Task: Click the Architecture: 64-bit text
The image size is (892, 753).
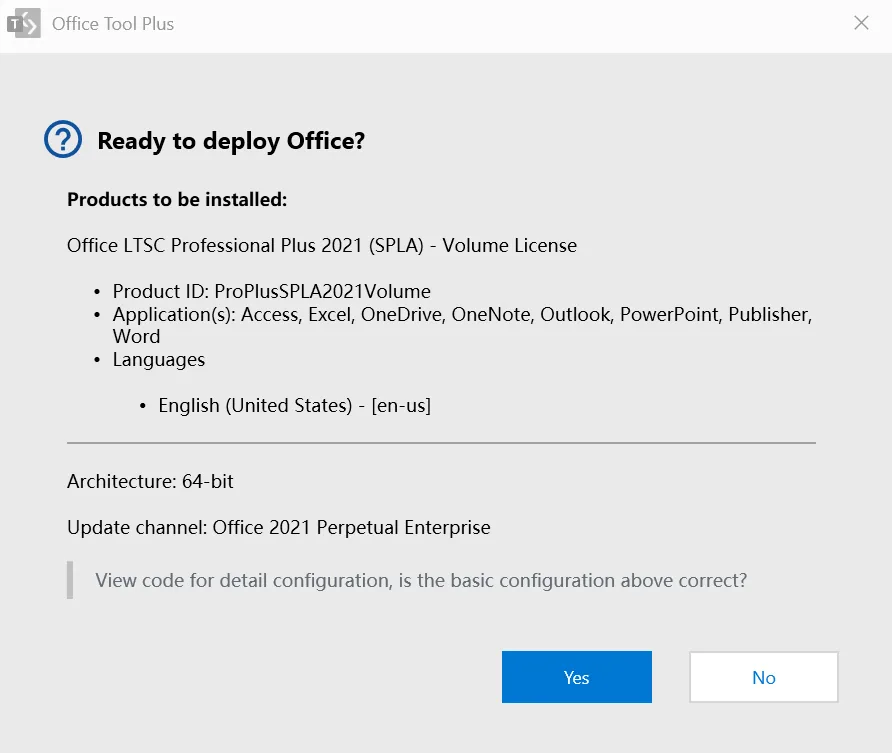Action: [x=150, y=481]
